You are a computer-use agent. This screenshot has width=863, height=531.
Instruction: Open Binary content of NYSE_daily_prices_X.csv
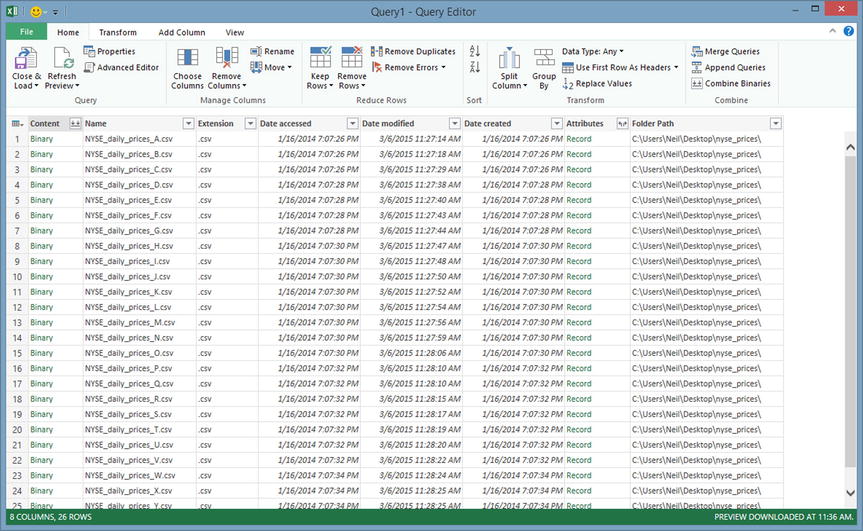(41, 491)
